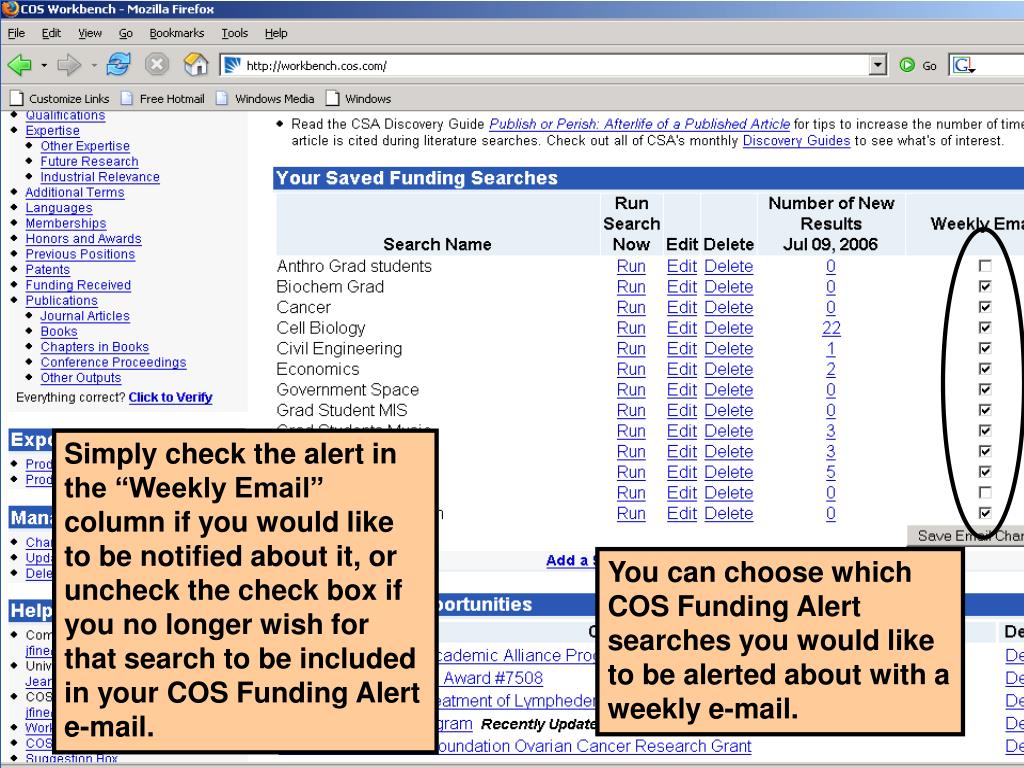This screenshot has height=768, width=1024.
Task: Edit the Economics search
Action: pos(682,369)
